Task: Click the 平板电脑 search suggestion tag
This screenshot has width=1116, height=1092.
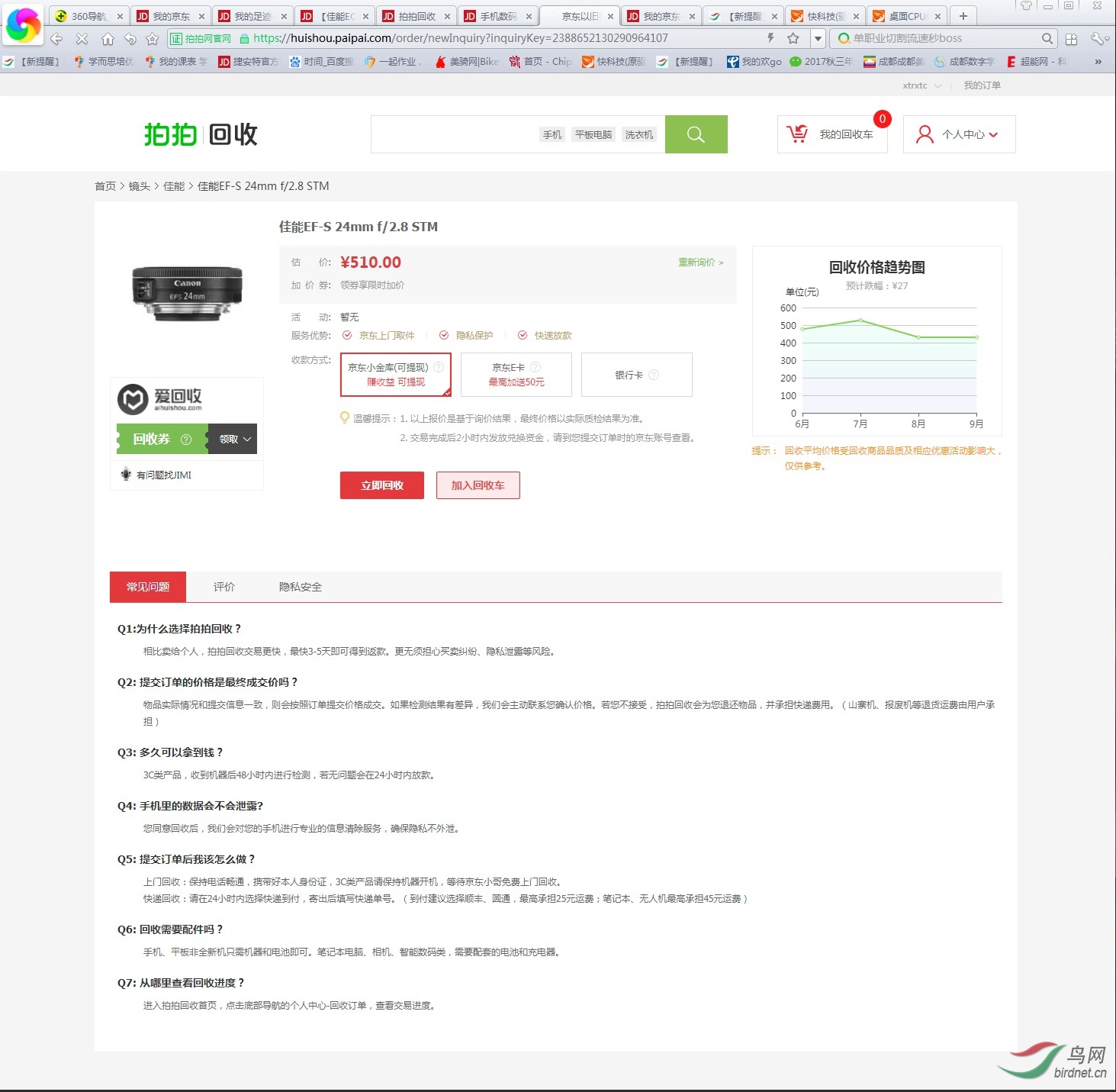Action: tap(593, 135)
